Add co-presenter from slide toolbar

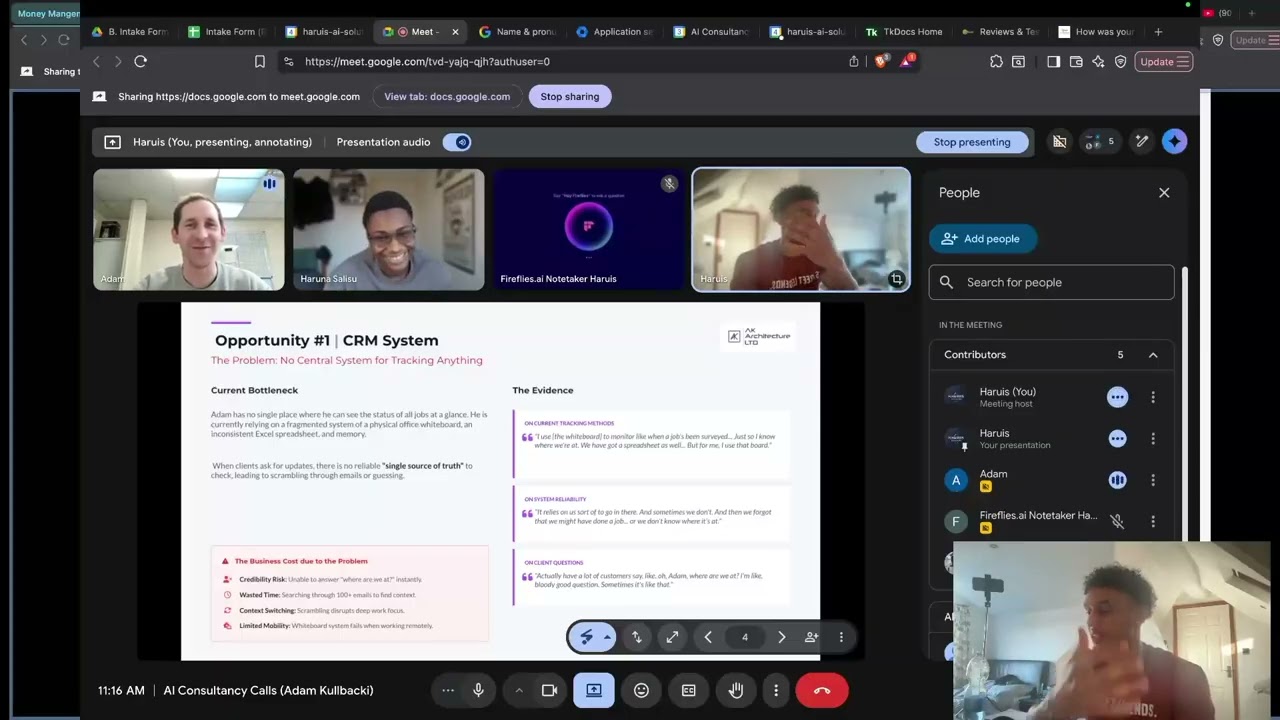pyautogui.click(x=811, y=637)
